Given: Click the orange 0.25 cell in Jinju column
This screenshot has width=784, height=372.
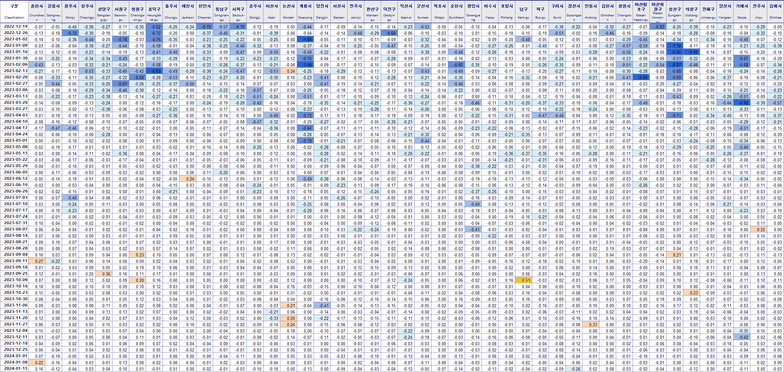Looking at the screenshot, I should [759, 229].
